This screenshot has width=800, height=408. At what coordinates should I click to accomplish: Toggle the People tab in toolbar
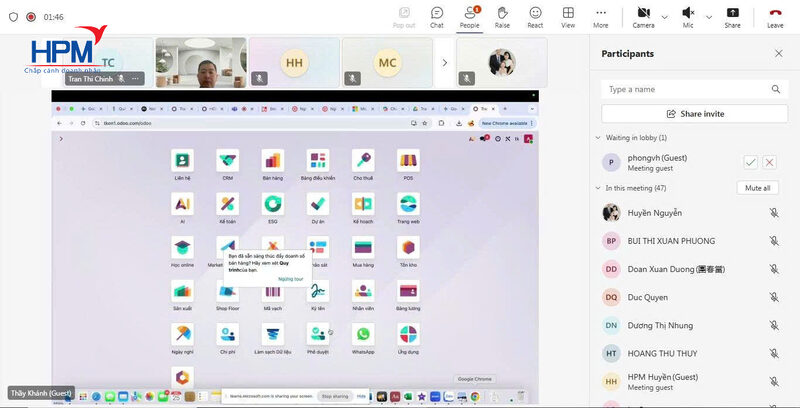[x=469, y=16]
